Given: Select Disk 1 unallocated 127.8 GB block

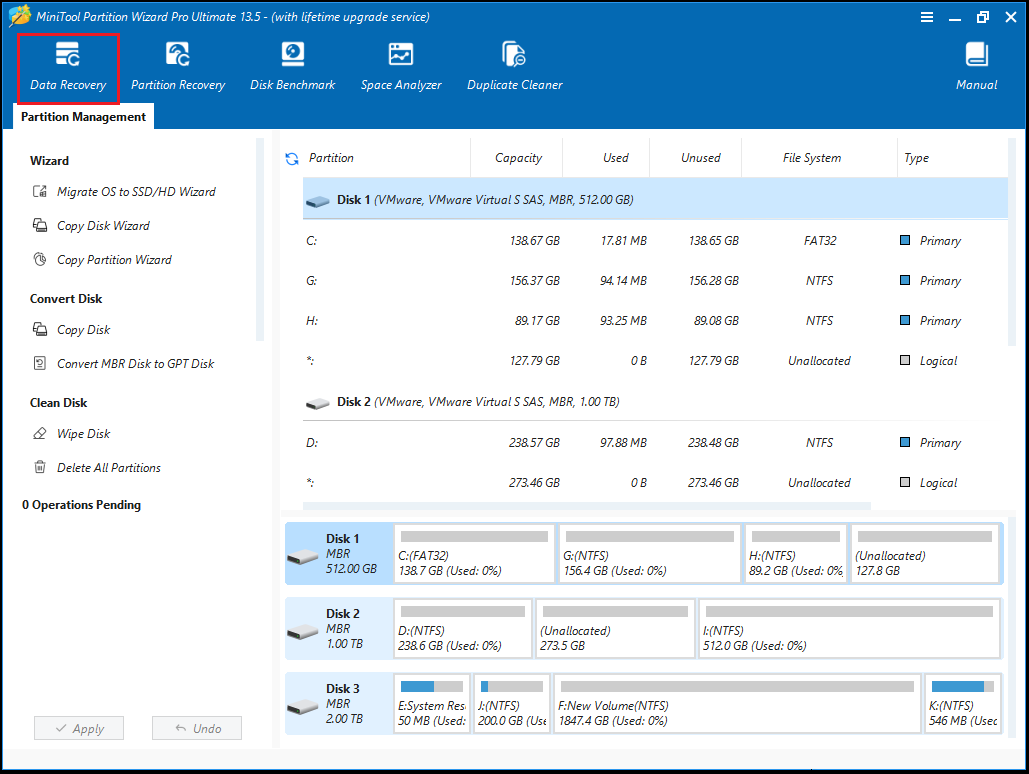Looking at the screenshot, I should point(925,554).
